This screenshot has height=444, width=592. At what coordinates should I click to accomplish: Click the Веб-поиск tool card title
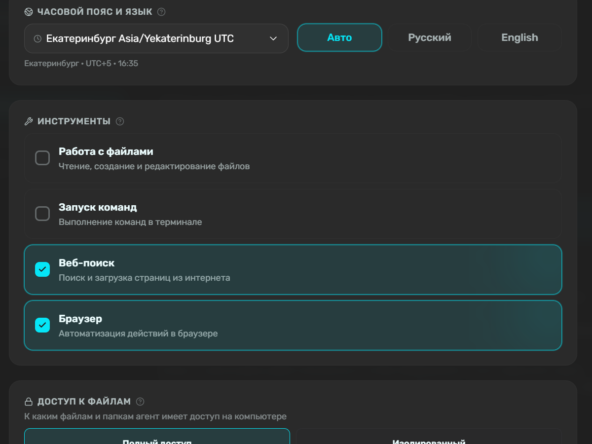tap(86, 263)
